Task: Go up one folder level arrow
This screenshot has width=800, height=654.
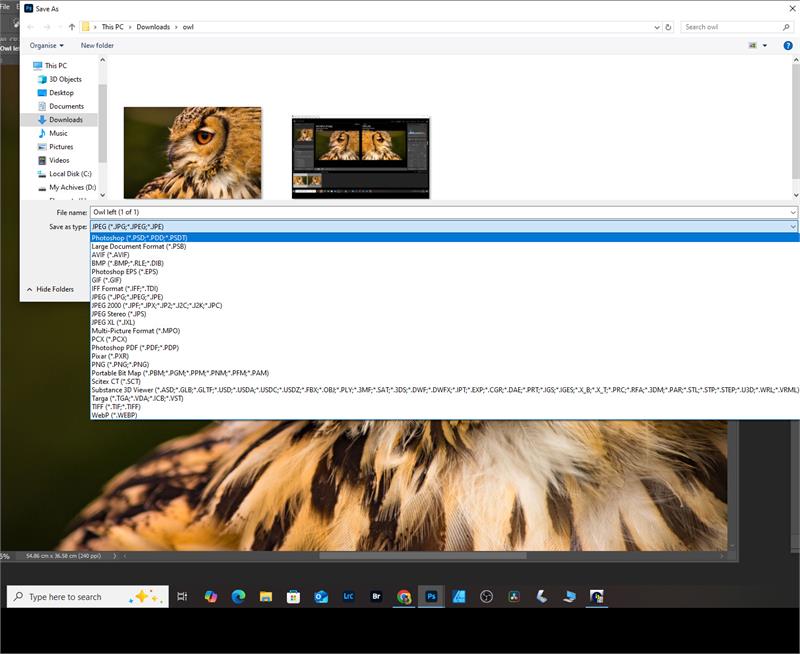Action: click(x=71, y=27)
